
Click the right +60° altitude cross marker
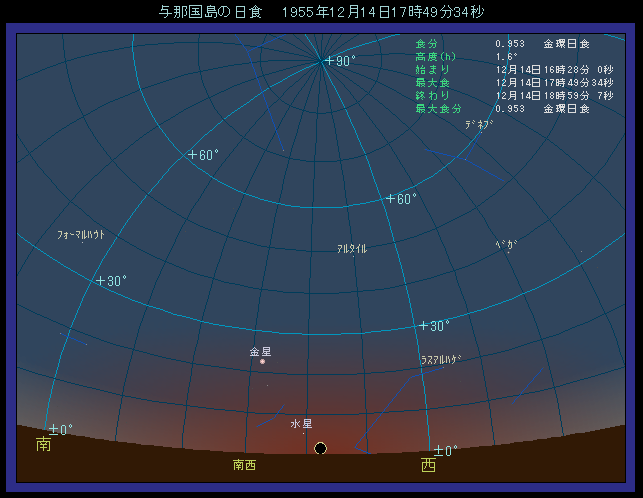[390, 199]
